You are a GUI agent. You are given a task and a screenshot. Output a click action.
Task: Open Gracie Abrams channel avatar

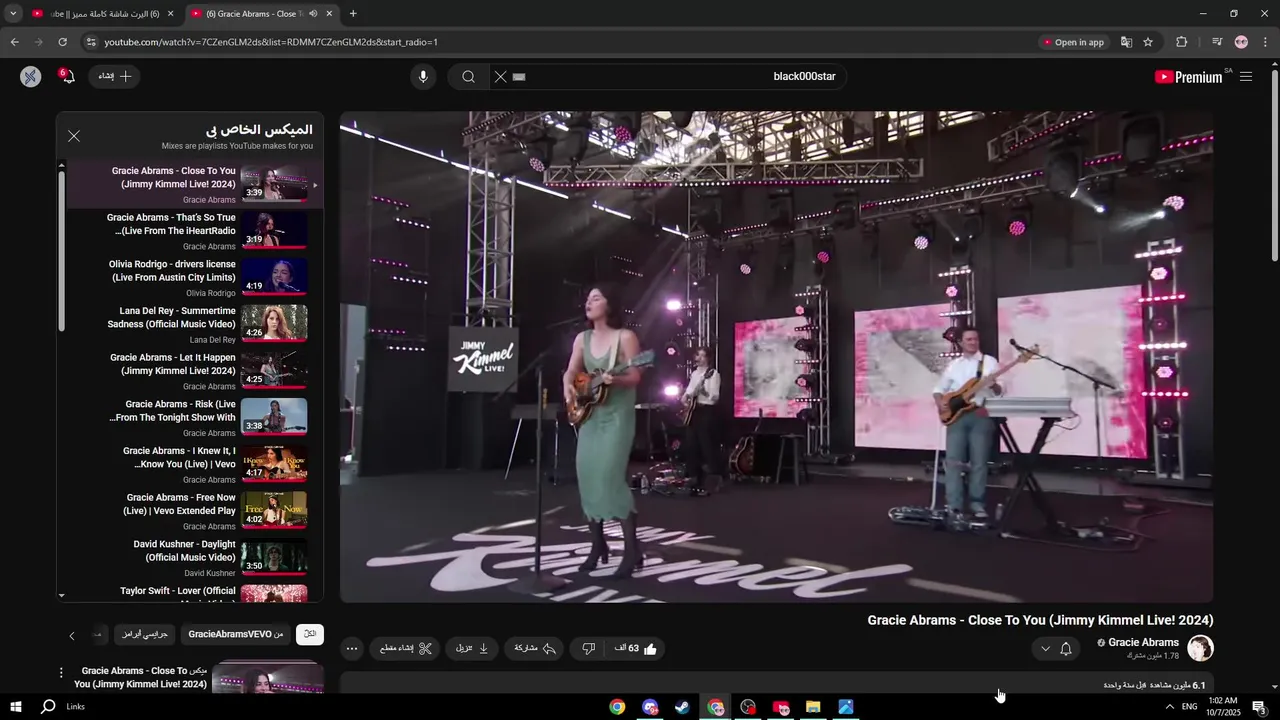pos(1200,648)
